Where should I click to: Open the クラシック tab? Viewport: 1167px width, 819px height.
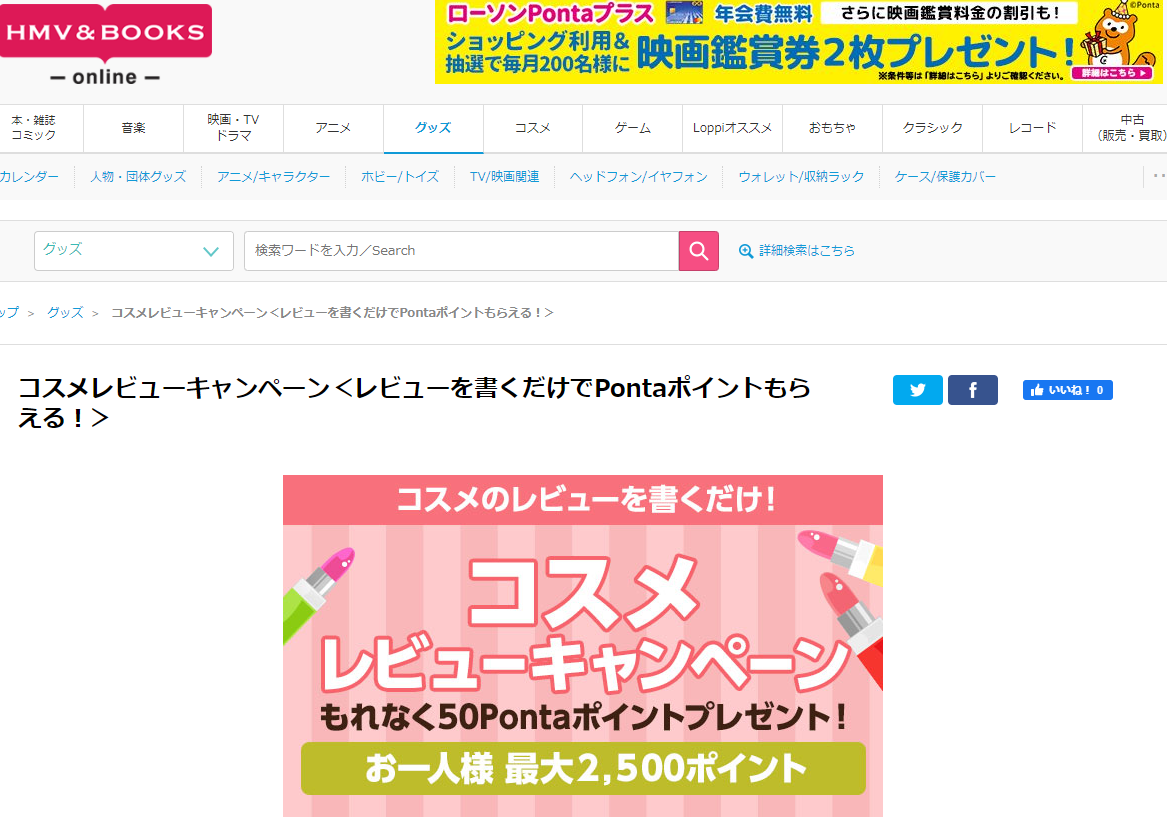[x=933, y=128]
